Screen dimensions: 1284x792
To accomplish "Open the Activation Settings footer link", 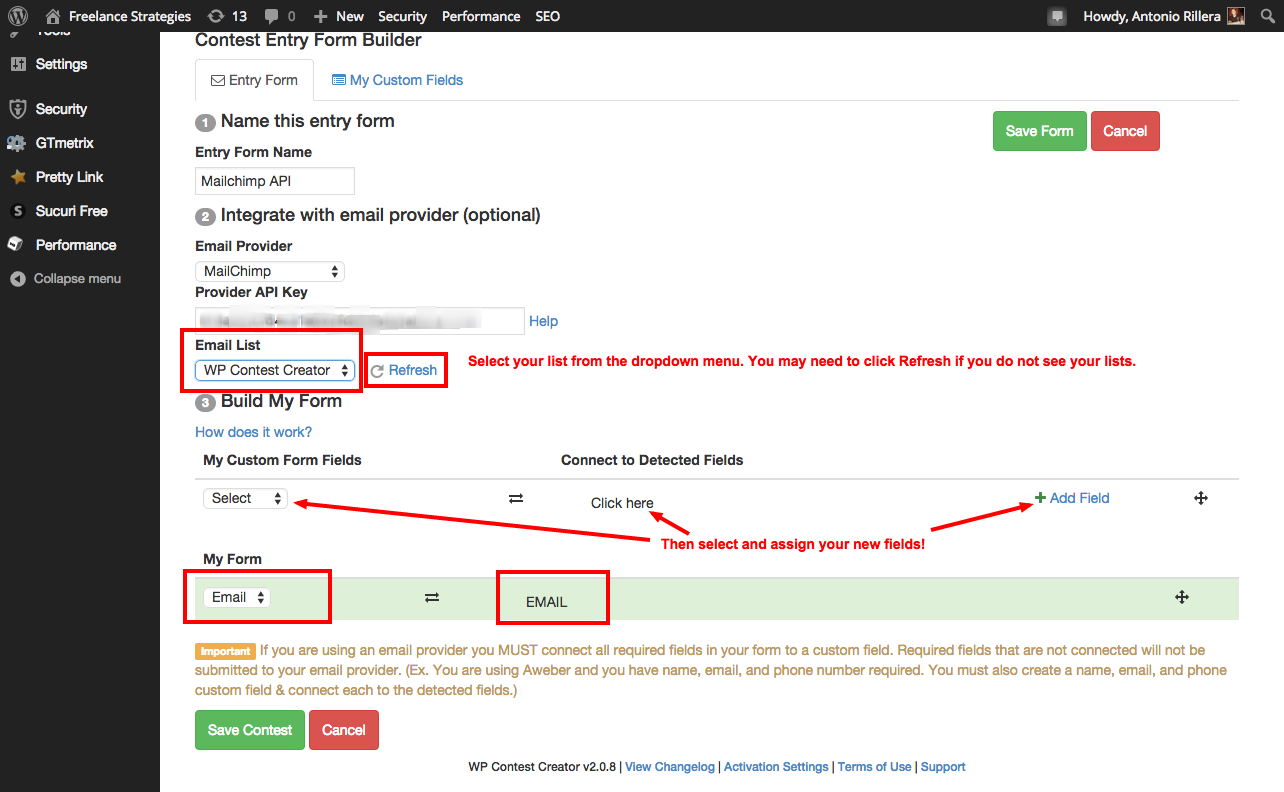I will point(776,767).
